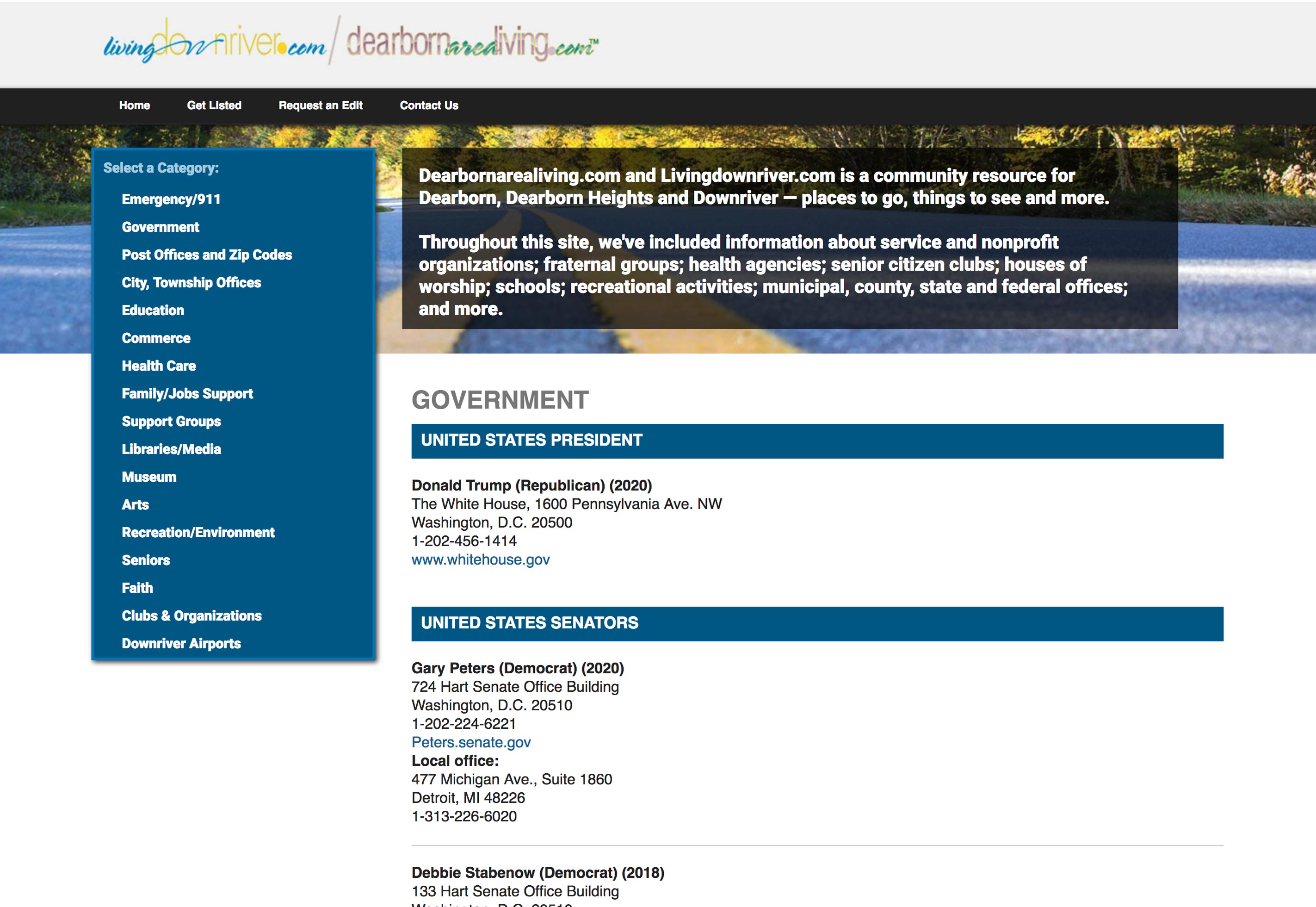This screenshot has height=907, width=1316.
Task: Select Emergency/911 category
Action: [x=171, y=199]
